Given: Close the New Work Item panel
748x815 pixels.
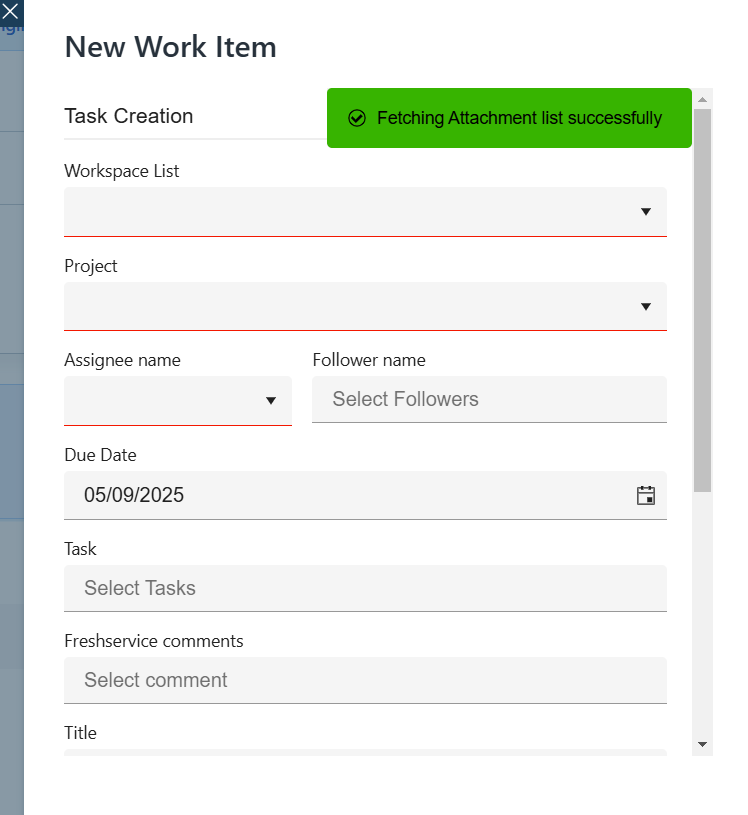Looking at the screenshot, I should [10, 12].
